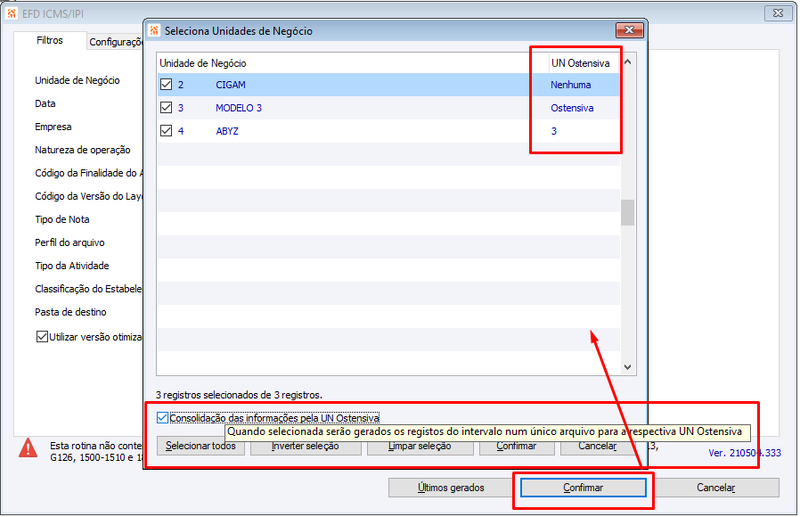
Task: Click the Natureza de operação label
Action: (83, 150)
